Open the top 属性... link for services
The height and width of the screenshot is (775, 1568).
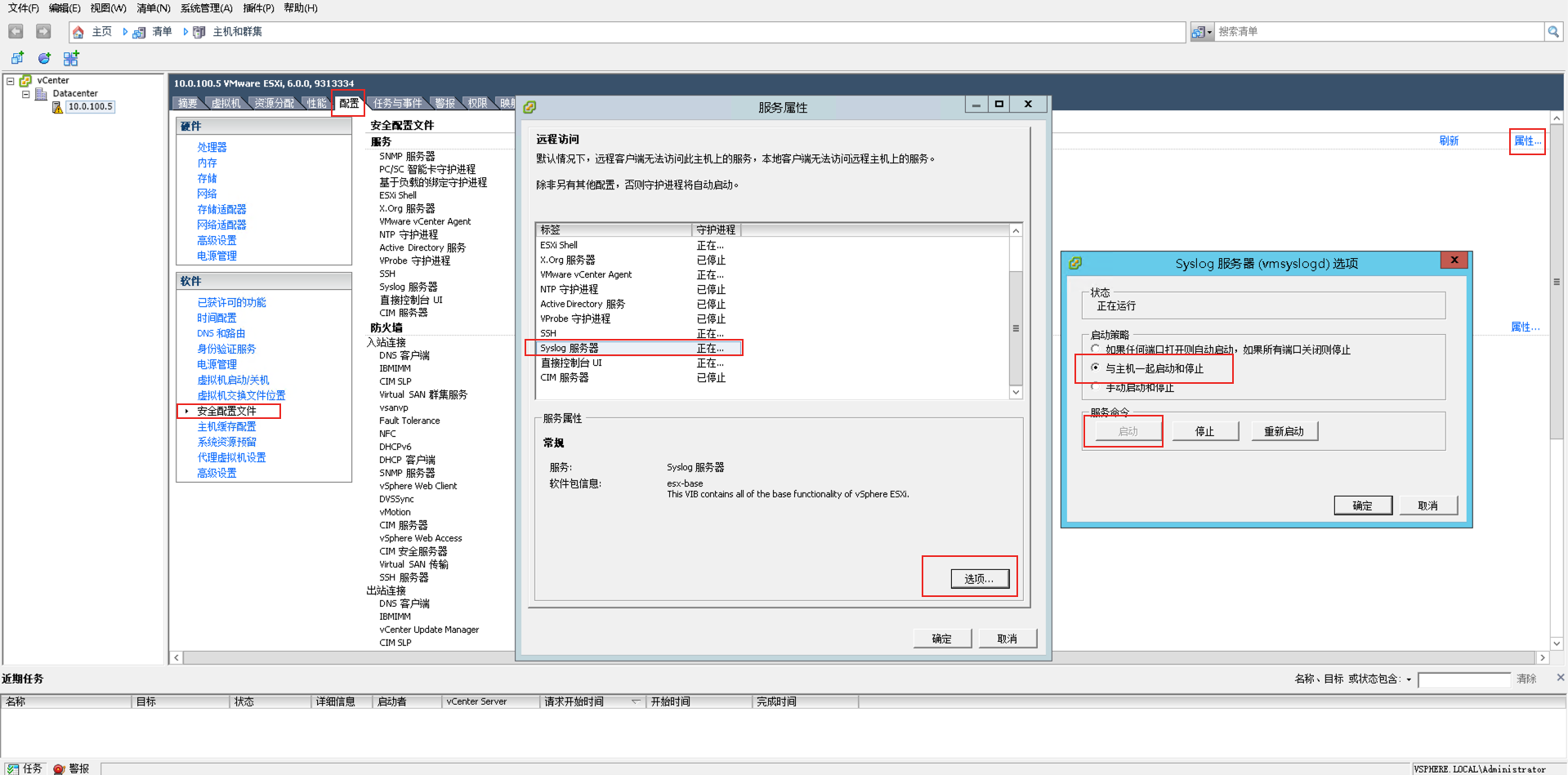1527,140
